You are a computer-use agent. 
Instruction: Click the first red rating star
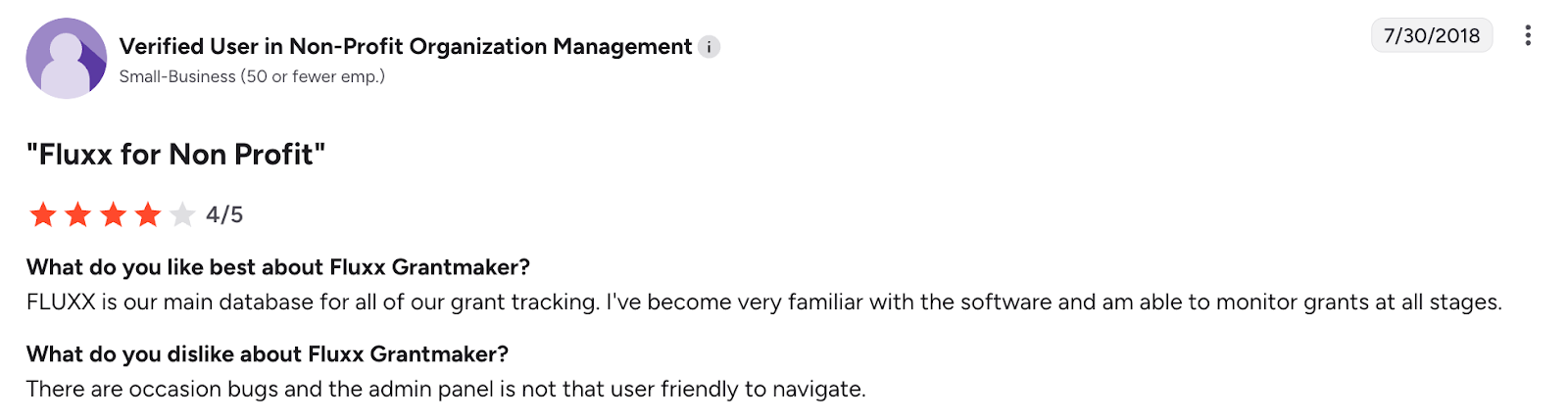(43, 214)
